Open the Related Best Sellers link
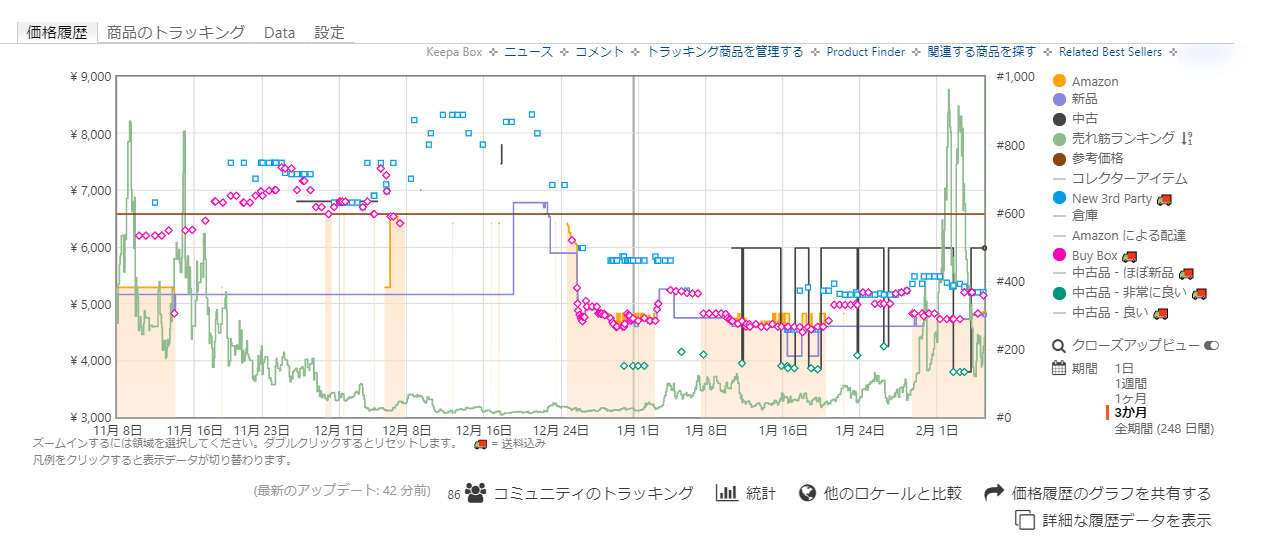 (1110, 52)
